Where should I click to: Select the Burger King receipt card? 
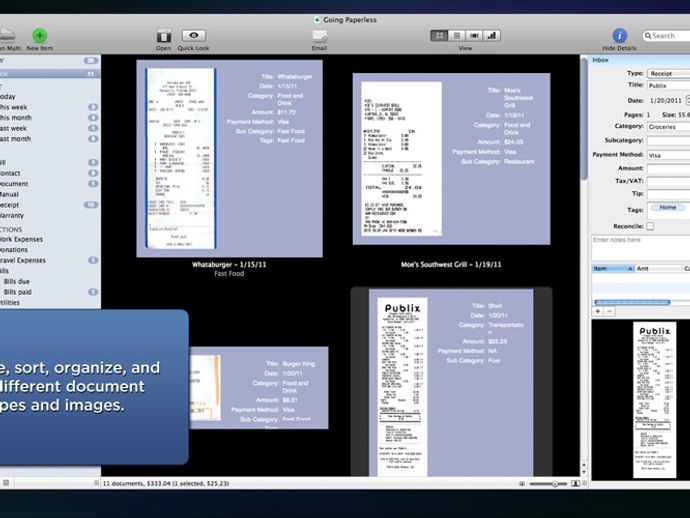259,387
